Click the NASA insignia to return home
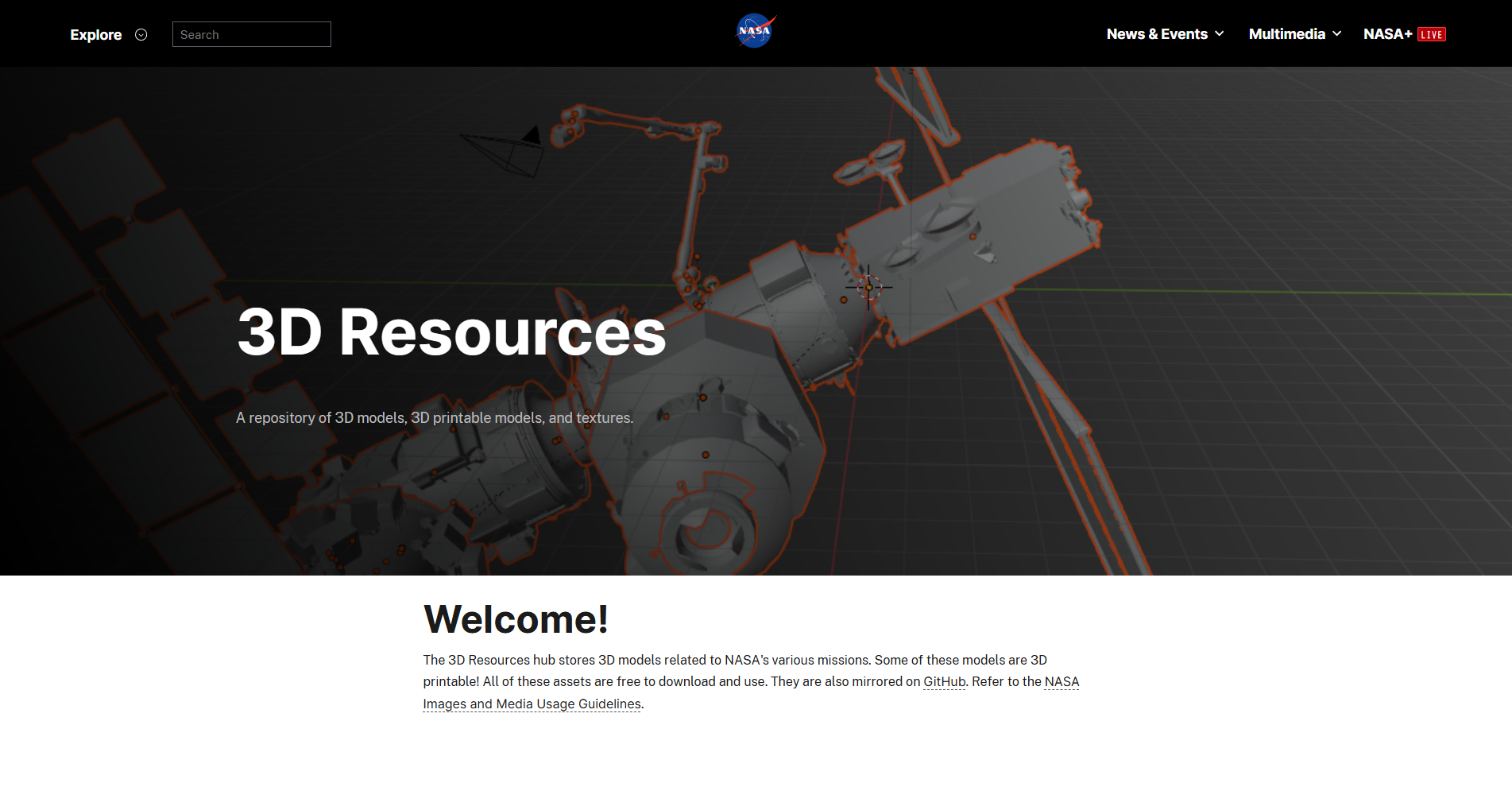The height and width of the screenshot is (787, 1512). click(754, 30)
